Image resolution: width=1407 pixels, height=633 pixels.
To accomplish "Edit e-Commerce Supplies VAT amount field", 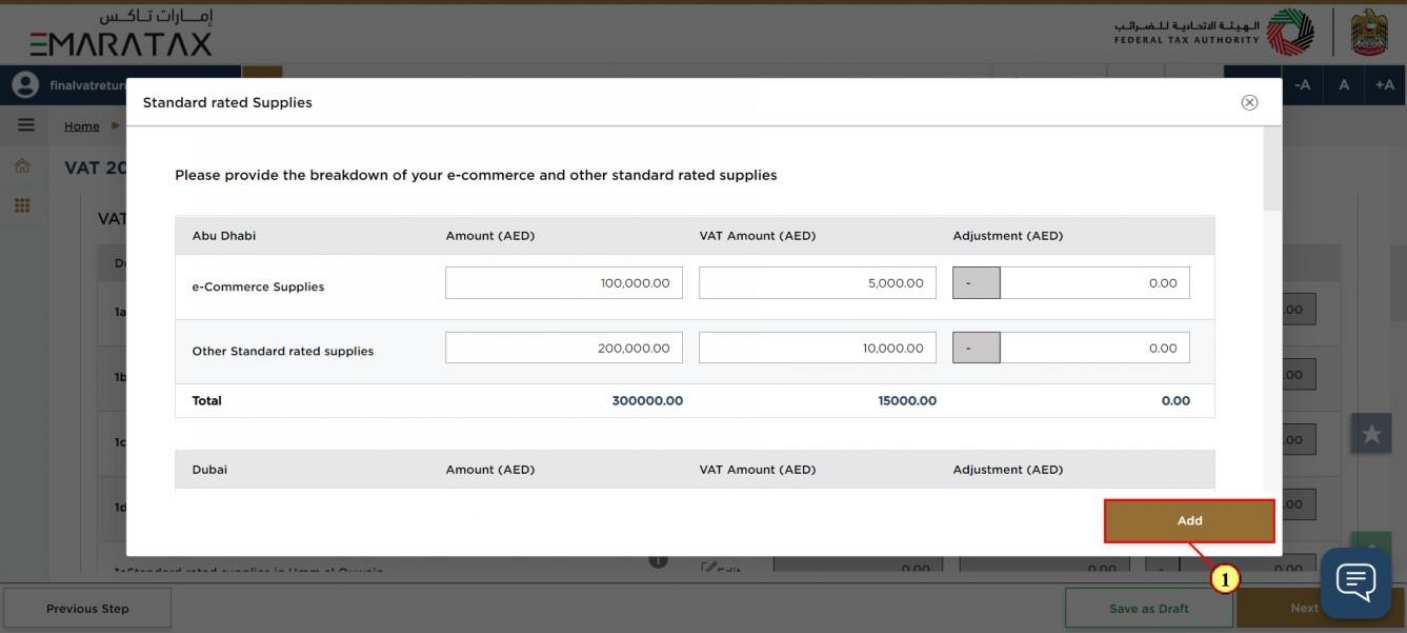I will [x=818, y=283].
